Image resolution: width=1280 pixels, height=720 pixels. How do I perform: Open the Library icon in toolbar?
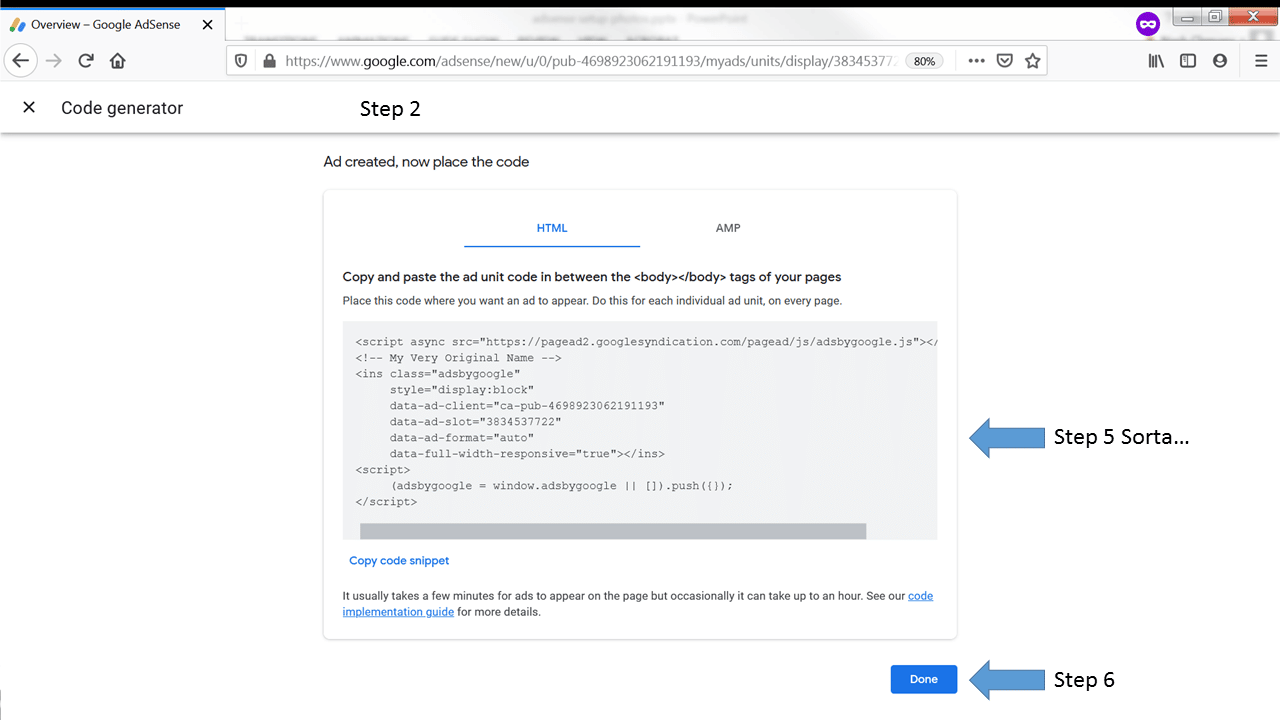[x=1156, y=61]
